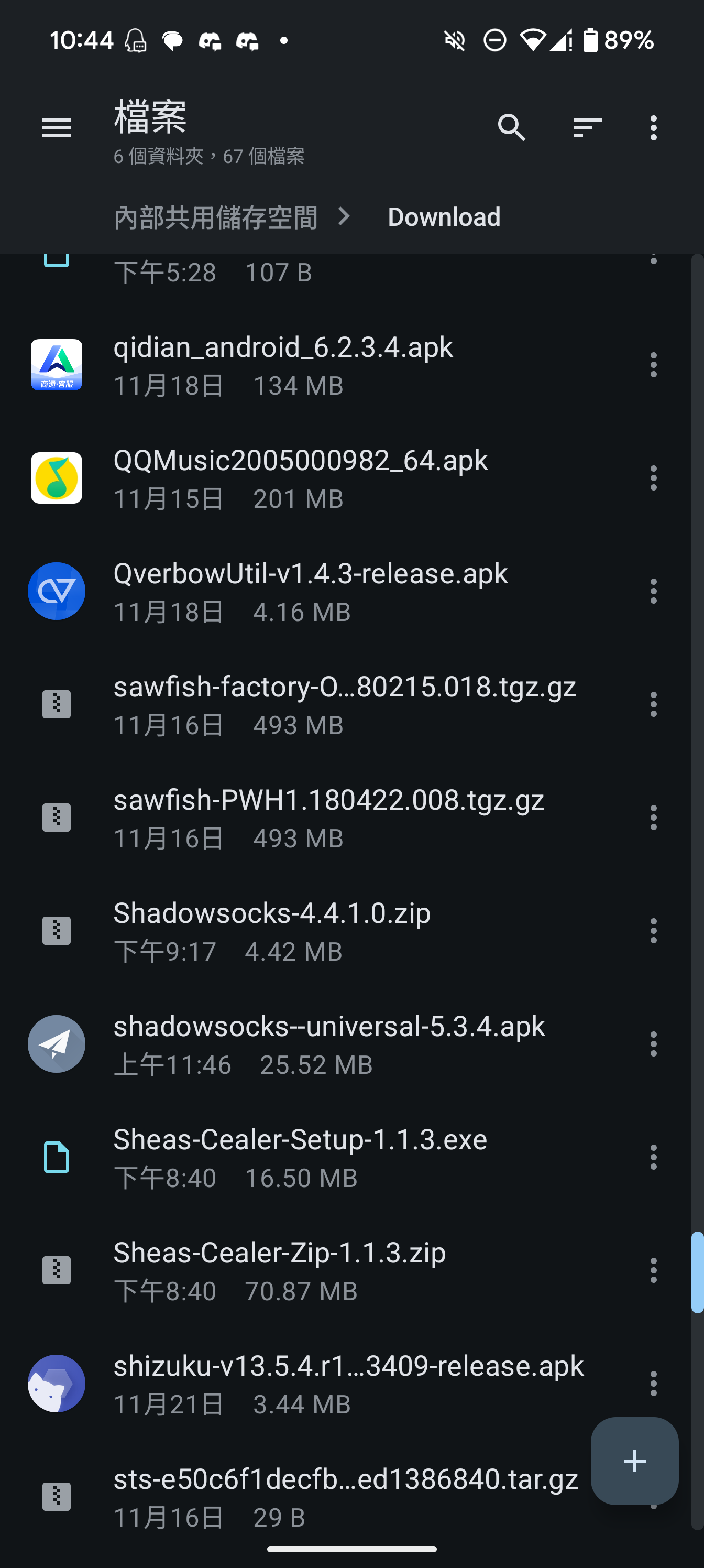Viewport: 704px width, 1568px height.
Task: Show options for QQMusic2005000982_64.apk
Action: coord(654,478)
